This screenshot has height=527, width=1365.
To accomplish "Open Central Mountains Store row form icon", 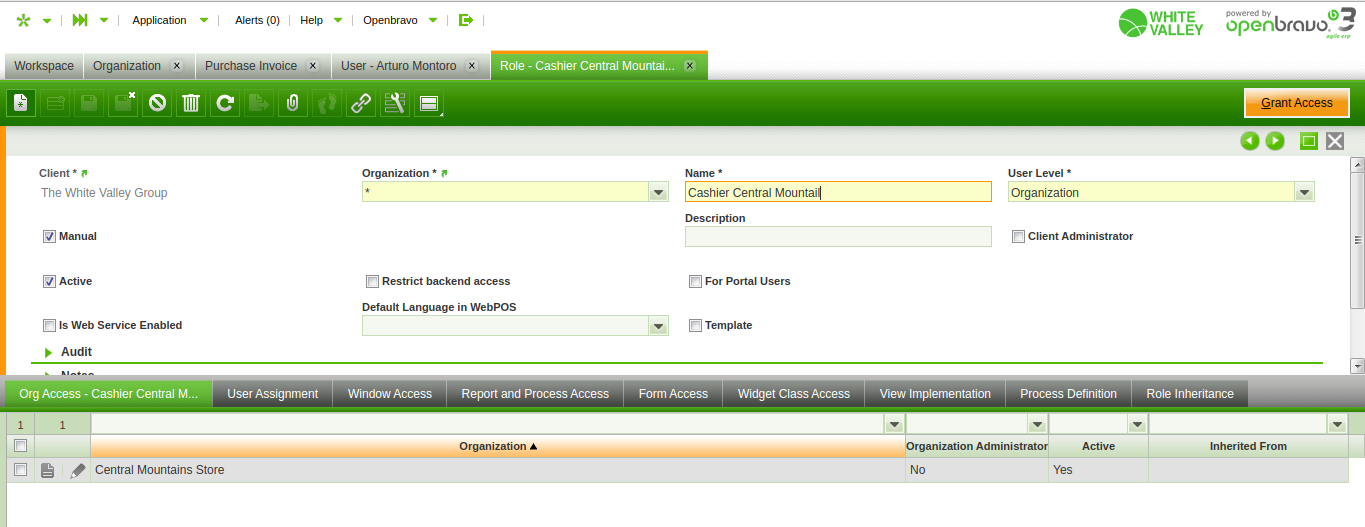I will click(x=47, y=470).
